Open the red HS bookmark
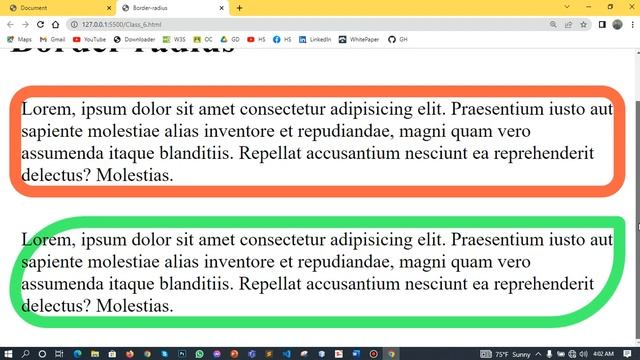The width and height of the screenshot is (640, 360). point(256,39)
